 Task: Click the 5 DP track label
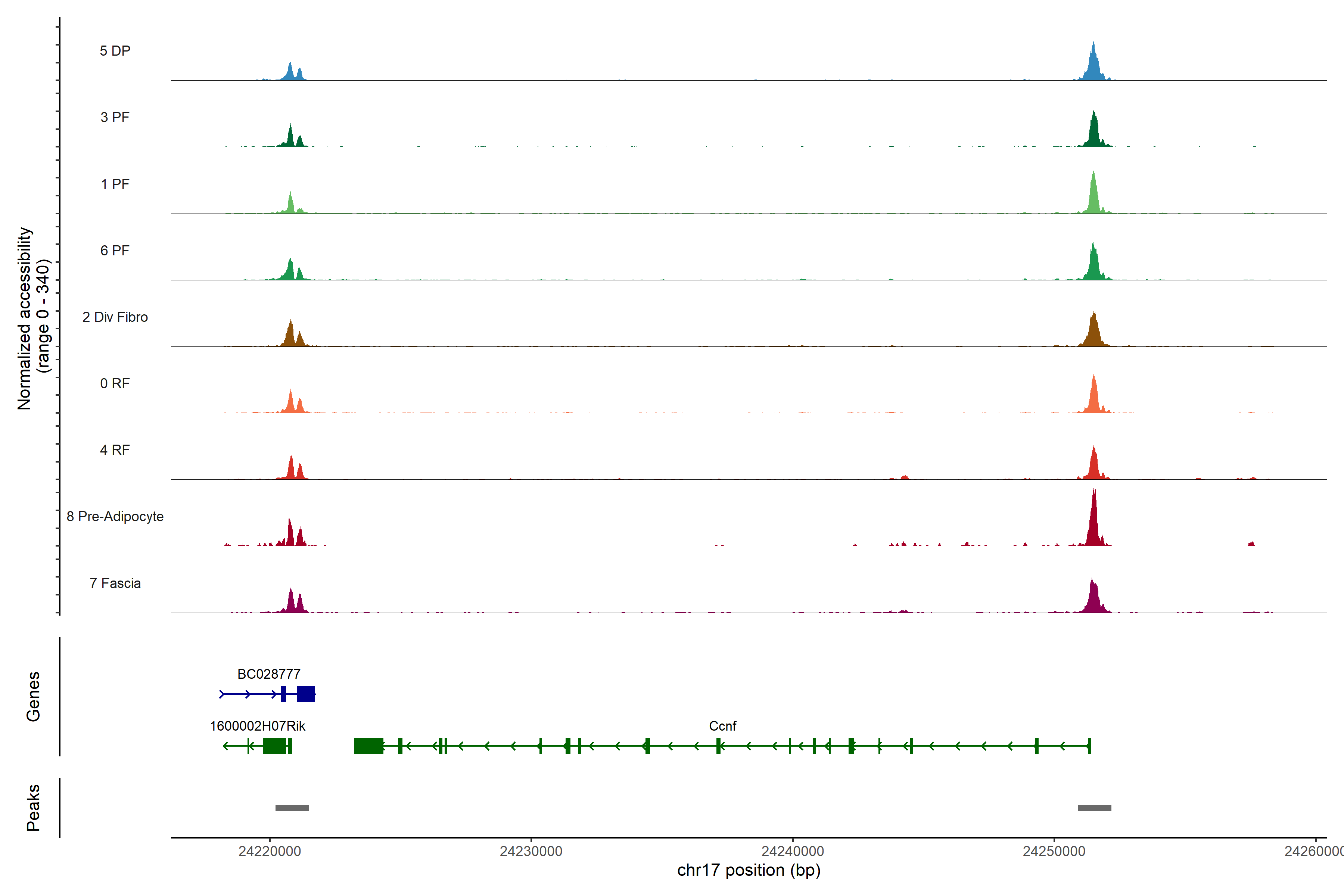(115, 51)
